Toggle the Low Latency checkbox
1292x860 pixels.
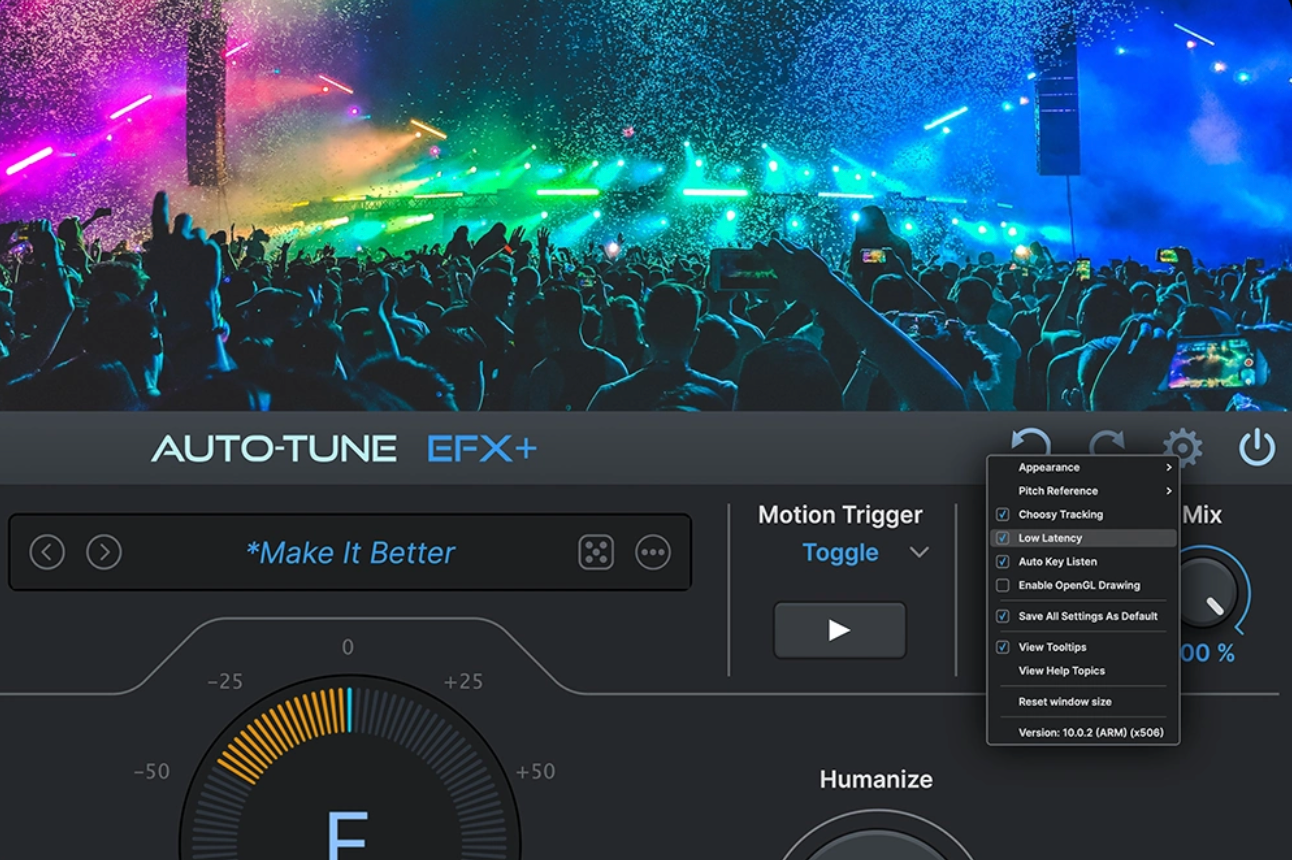[1003, 538]
